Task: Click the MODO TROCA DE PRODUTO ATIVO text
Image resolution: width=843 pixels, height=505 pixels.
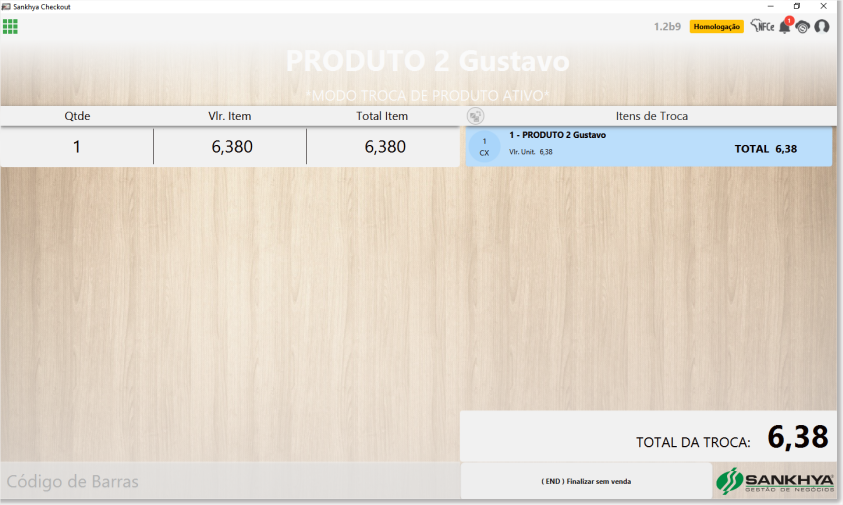Action: coord(427,96)
